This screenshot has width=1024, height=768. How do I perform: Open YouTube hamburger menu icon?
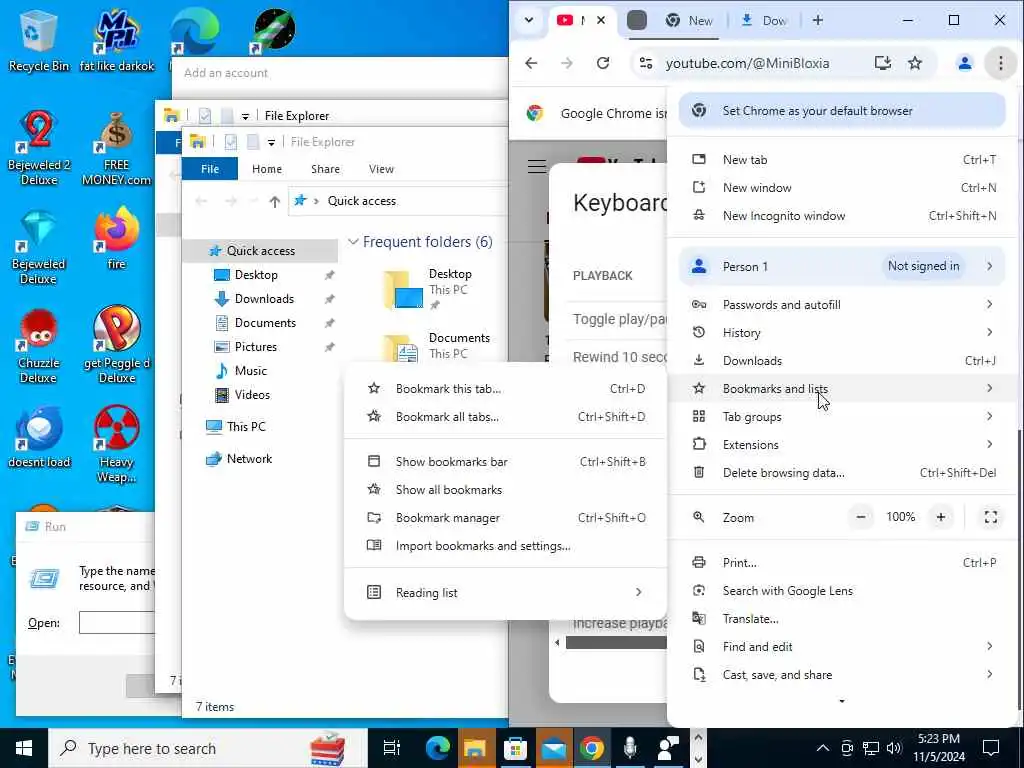537,167
